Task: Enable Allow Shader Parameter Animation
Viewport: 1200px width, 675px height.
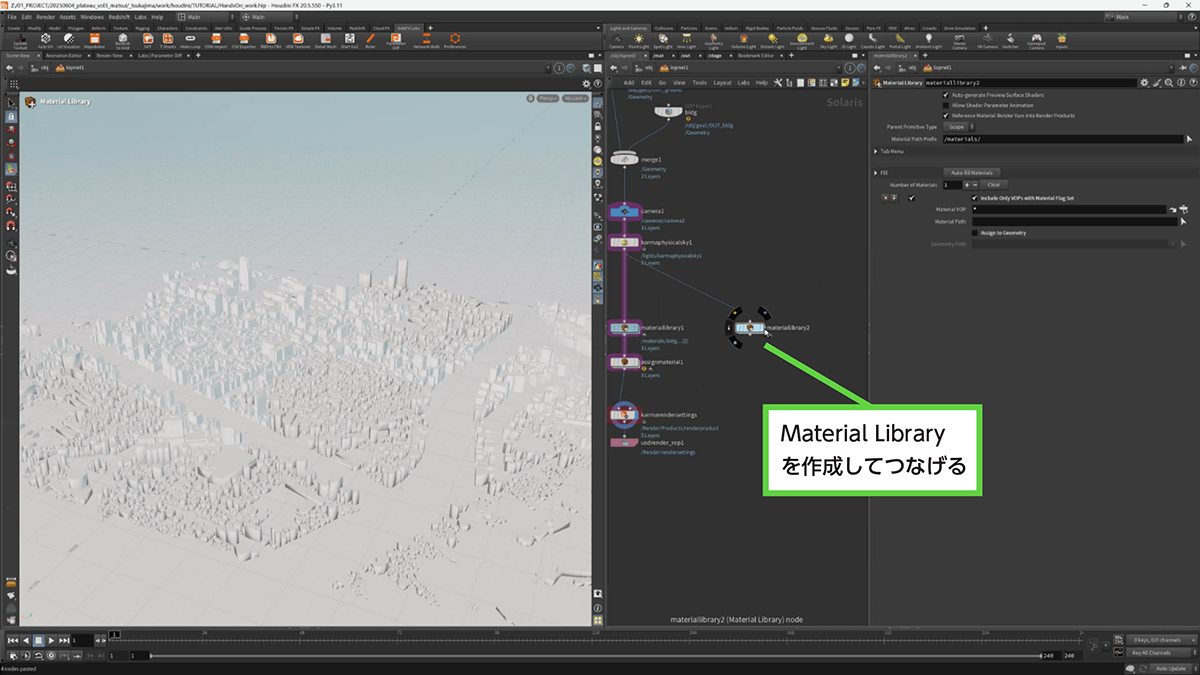Action: click(946, 105)
